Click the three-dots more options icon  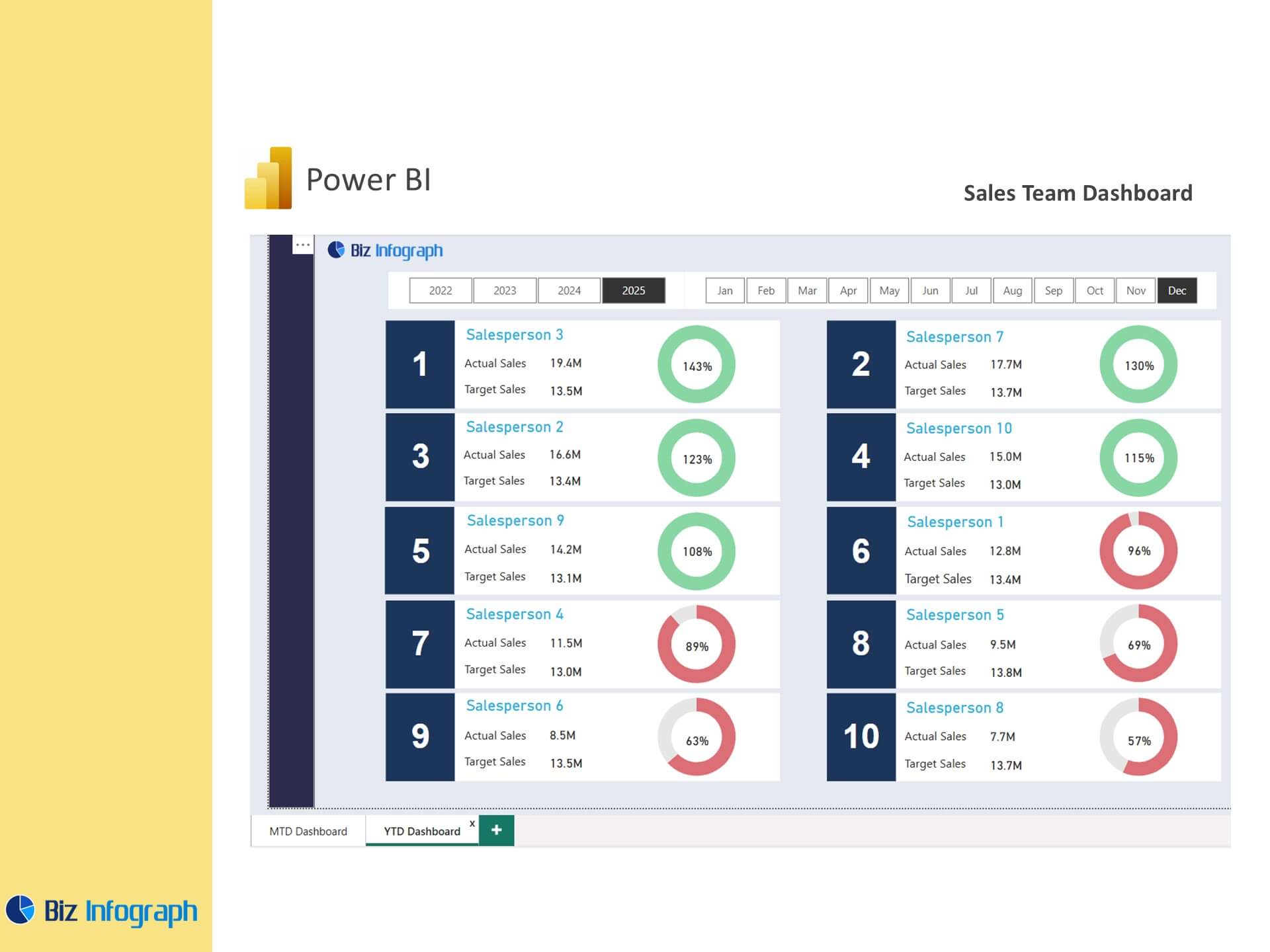(x=302, y=245)
